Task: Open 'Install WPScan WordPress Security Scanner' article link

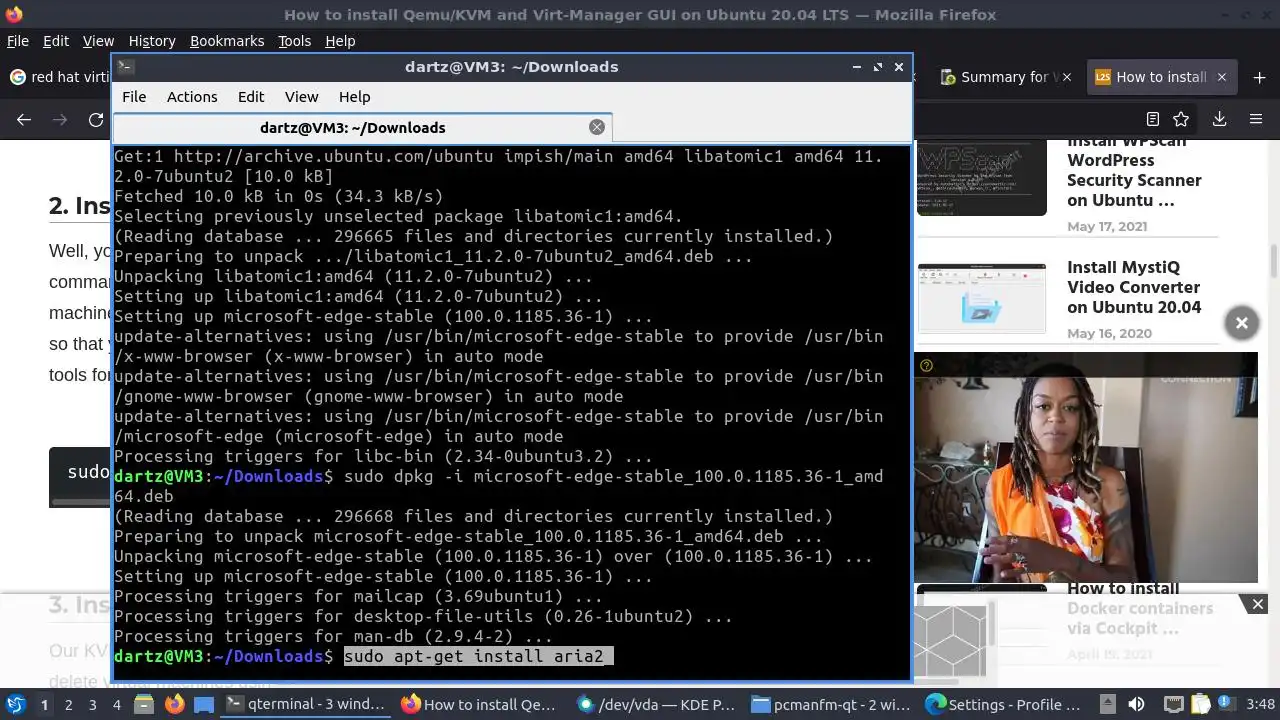Action: [x=1134, y=171]
